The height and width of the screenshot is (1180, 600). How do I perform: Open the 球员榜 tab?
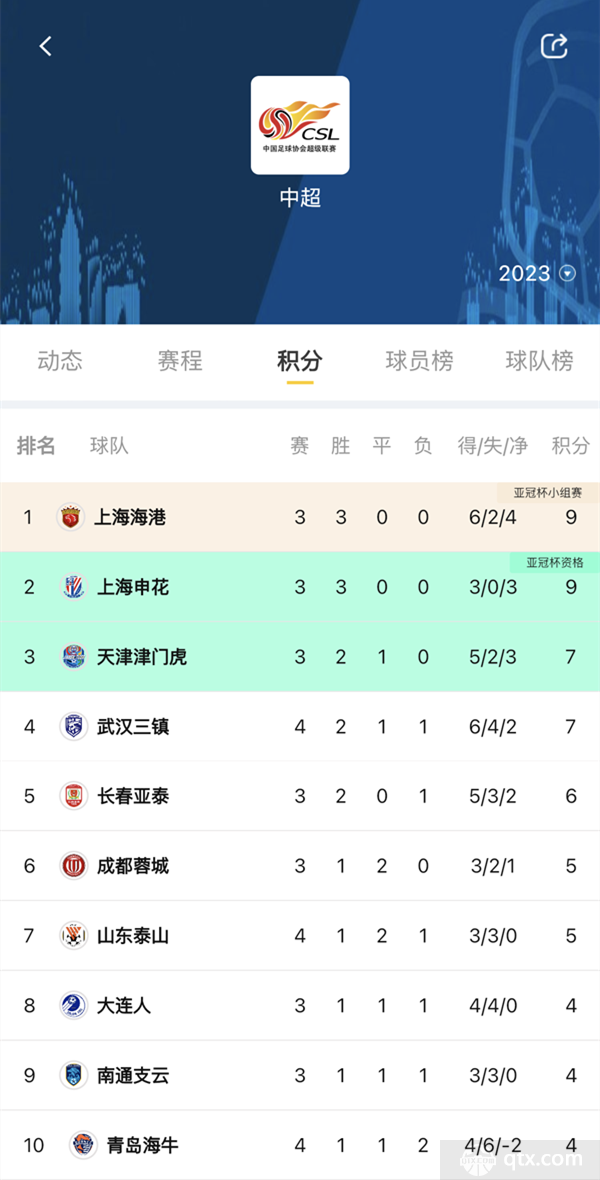(419, 360)
